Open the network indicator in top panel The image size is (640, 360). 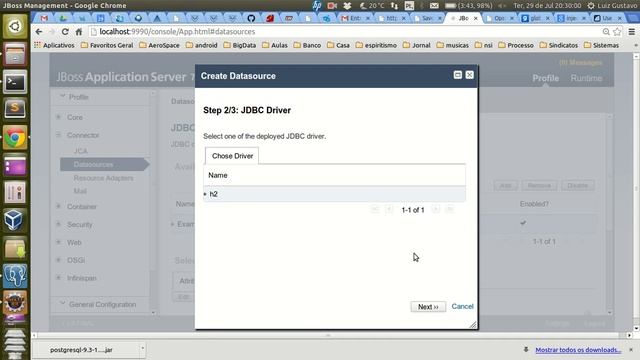[394, 5]
